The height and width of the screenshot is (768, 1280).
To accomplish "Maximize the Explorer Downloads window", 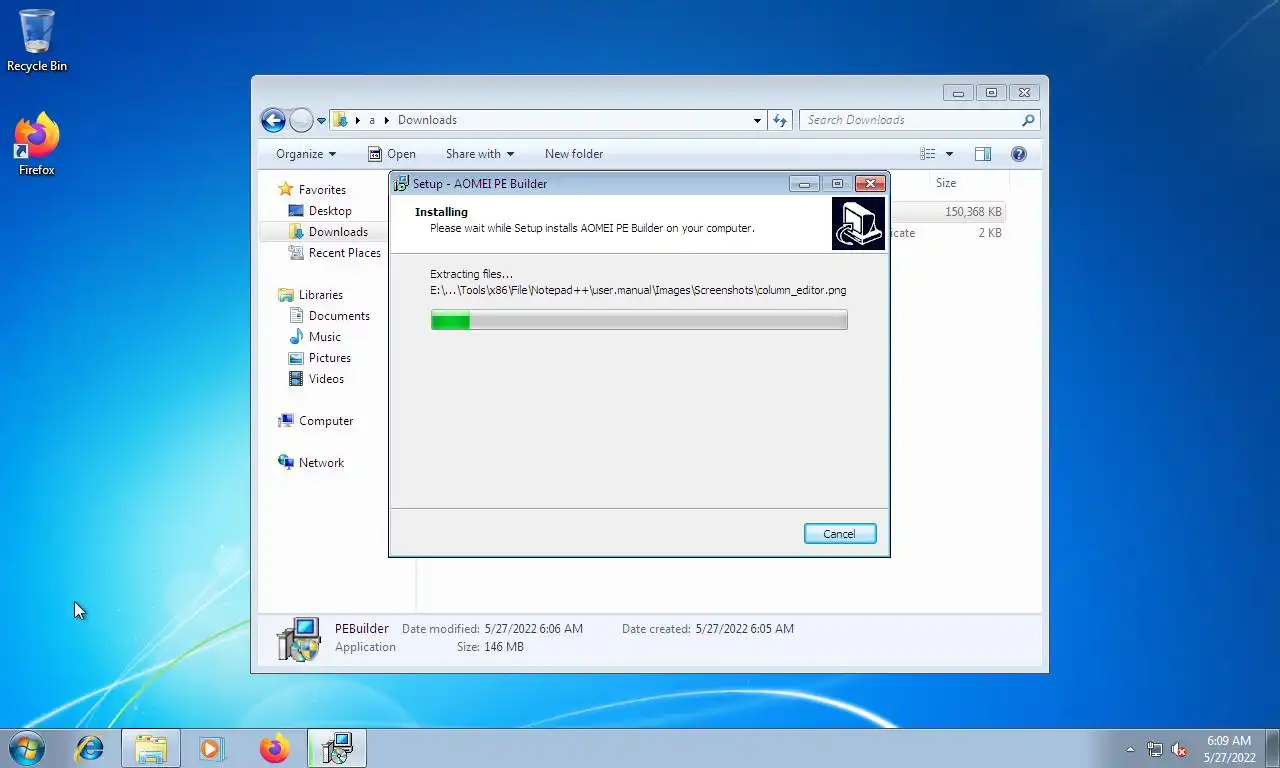I will (x=991, y=93).
